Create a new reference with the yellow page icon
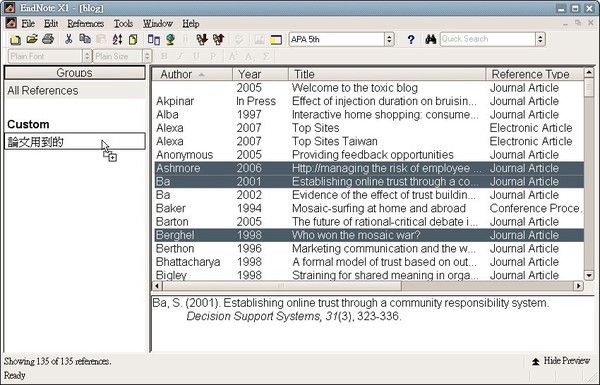This screenshot has width=600, height=385. point(133,39)
